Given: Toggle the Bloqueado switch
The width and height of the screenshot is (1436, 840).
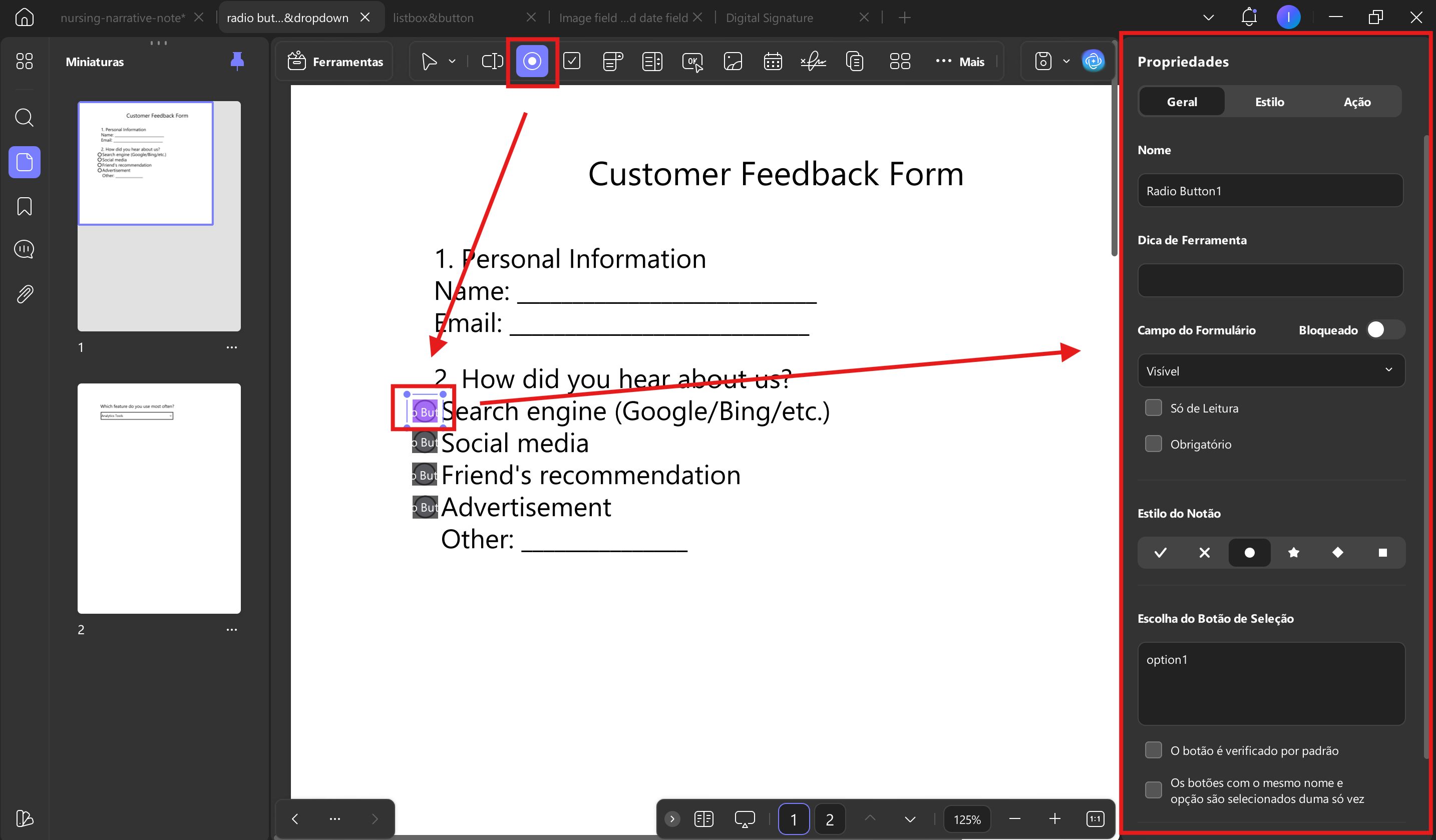Looking at the screenshot, I should [1384, 329].
